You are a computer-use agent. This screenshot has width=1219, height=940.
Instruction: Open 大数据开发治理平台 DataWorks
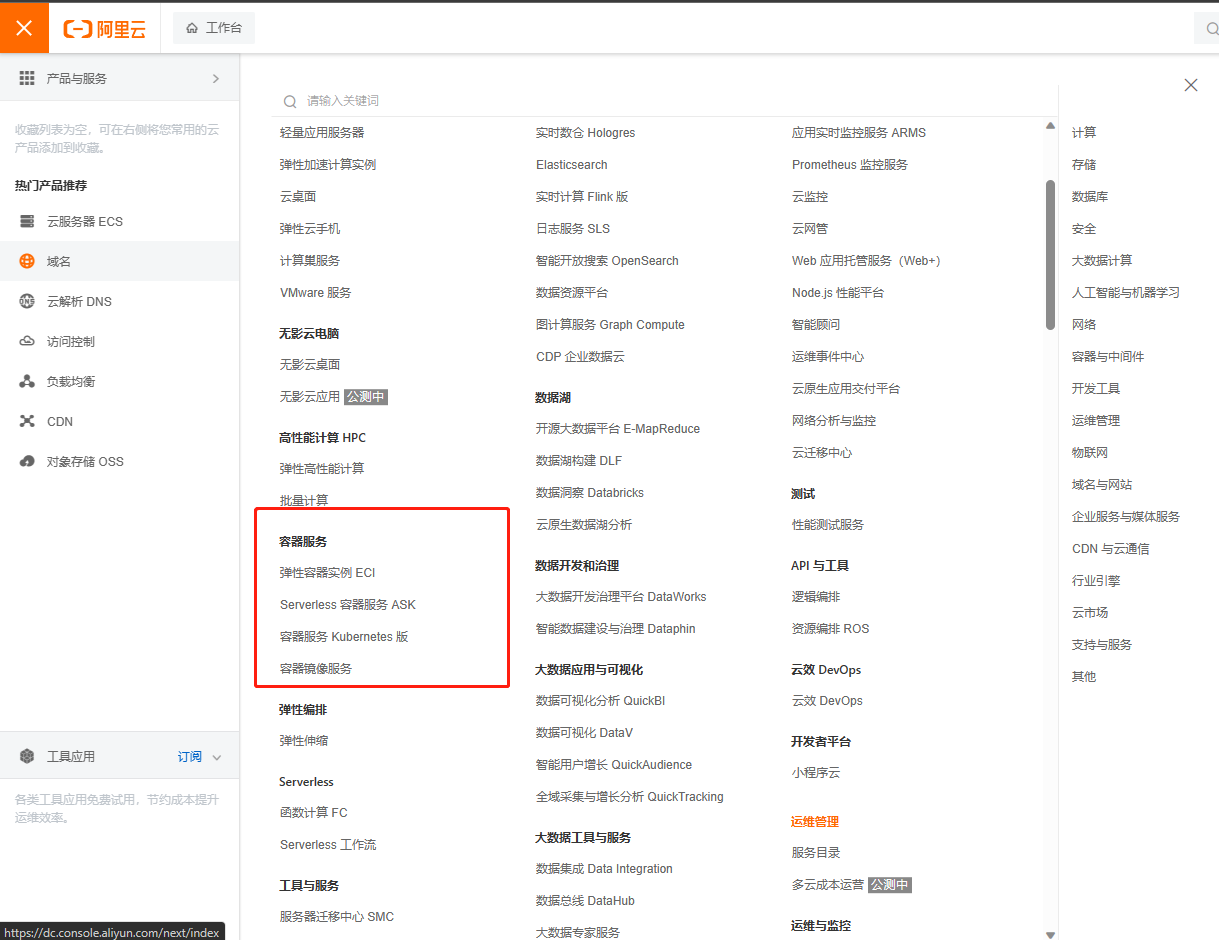[x=621, y=596]
